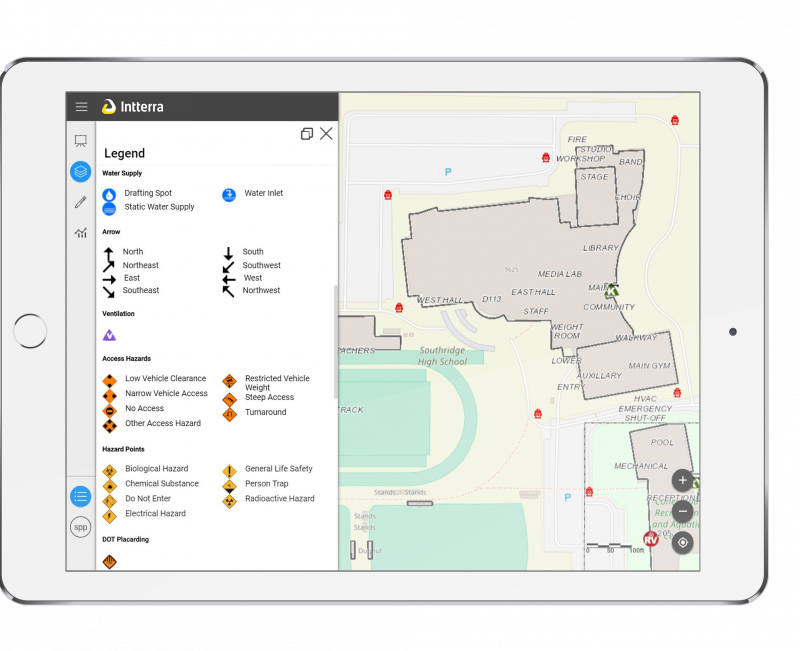800x651 pixels.
Task: Click the Northwest arrow symbol
Action: 228,291
